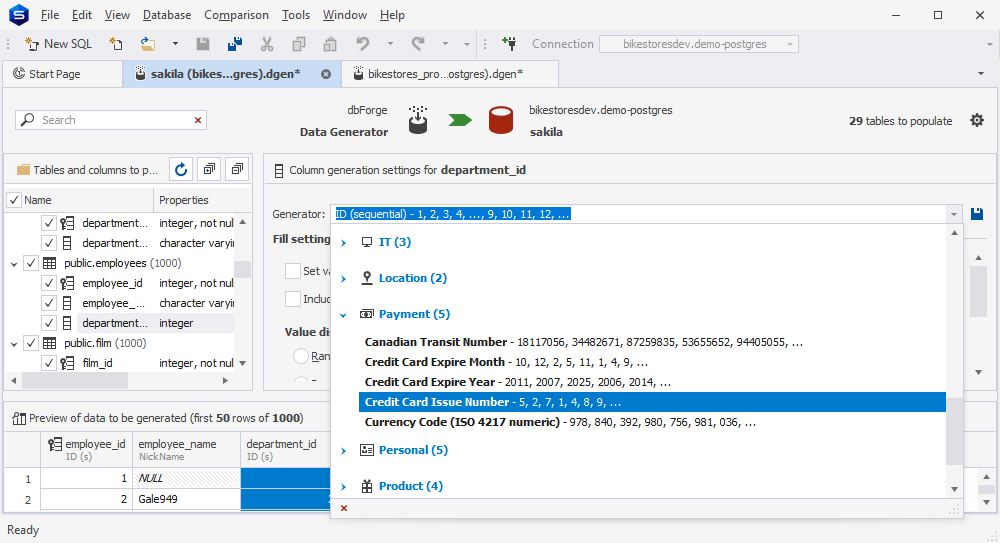
Task: Select Currency Code ISO 4217 numeric generator
Action: coord(652,422)
